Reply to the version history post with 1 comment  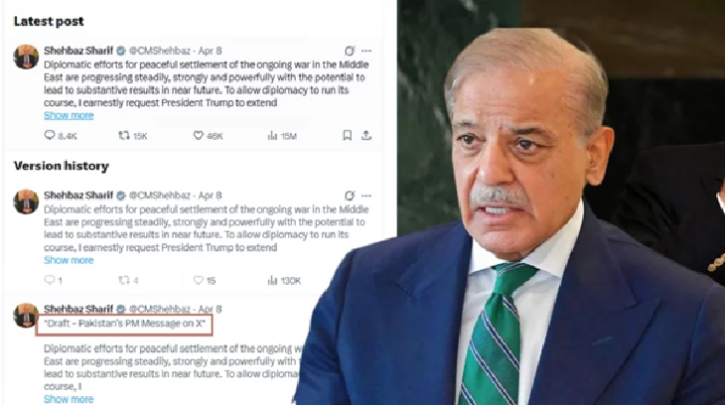(50, 280)
